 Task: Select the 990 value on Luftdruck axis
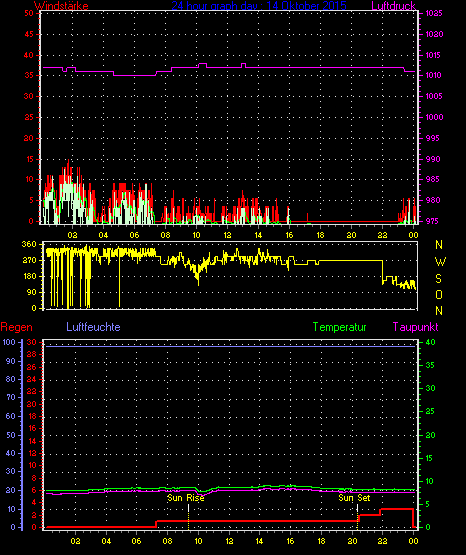[x=433, y=159]
